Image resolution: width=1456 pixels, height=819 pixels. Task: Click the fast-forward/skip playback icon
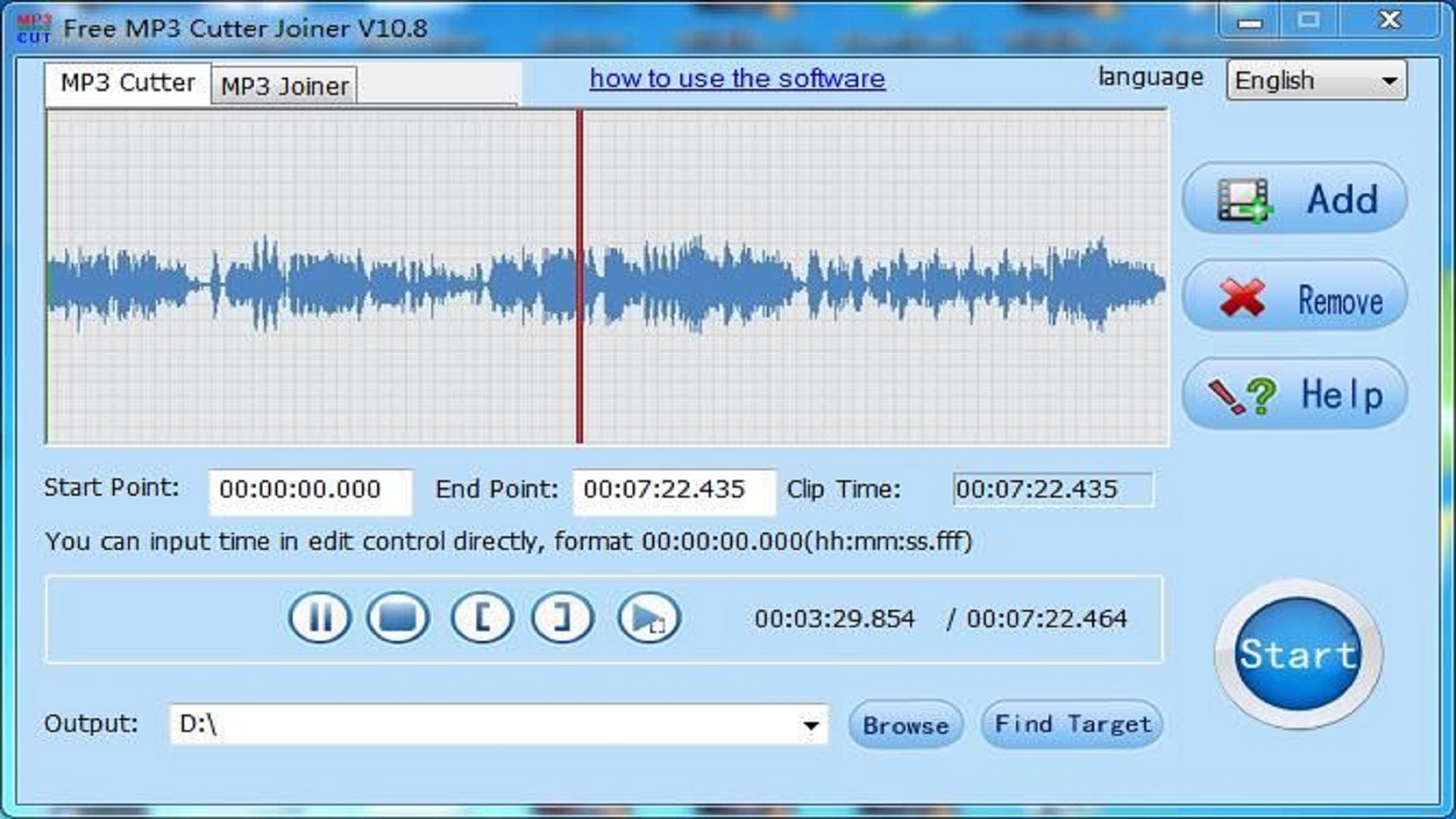tap(649, 618)
